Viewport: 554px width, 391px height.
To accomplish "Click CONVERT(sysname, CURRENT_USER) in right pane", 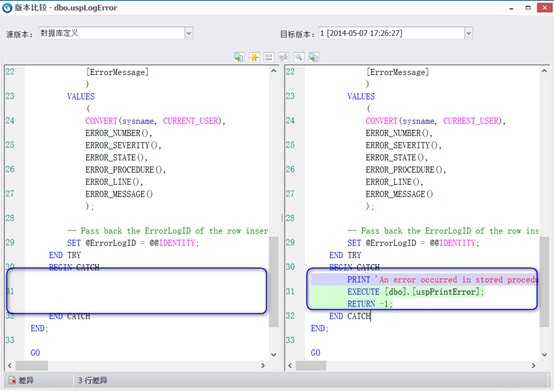I will click(436, 121).
